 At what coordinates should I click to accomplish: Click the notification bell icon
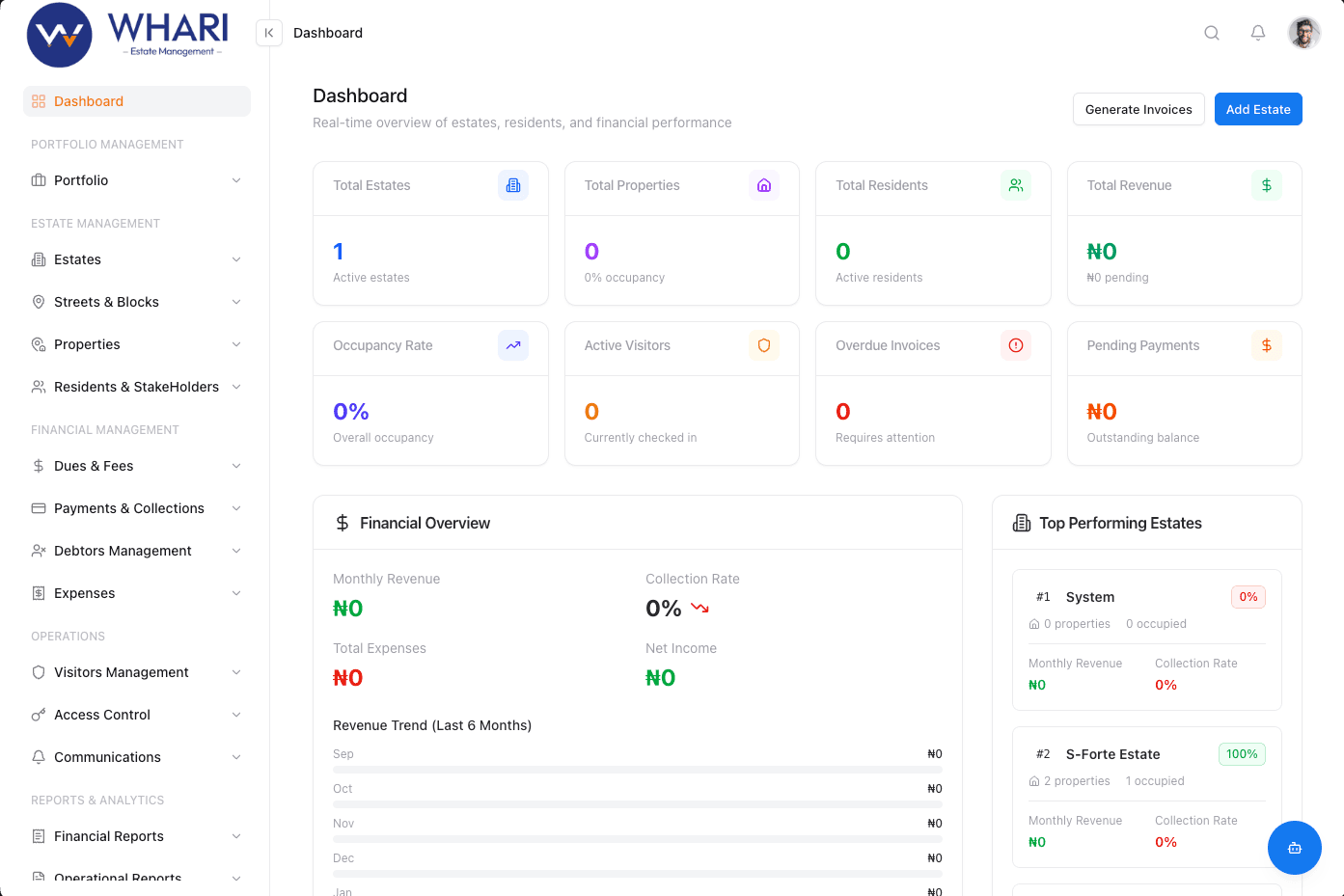click(1257, 32)
